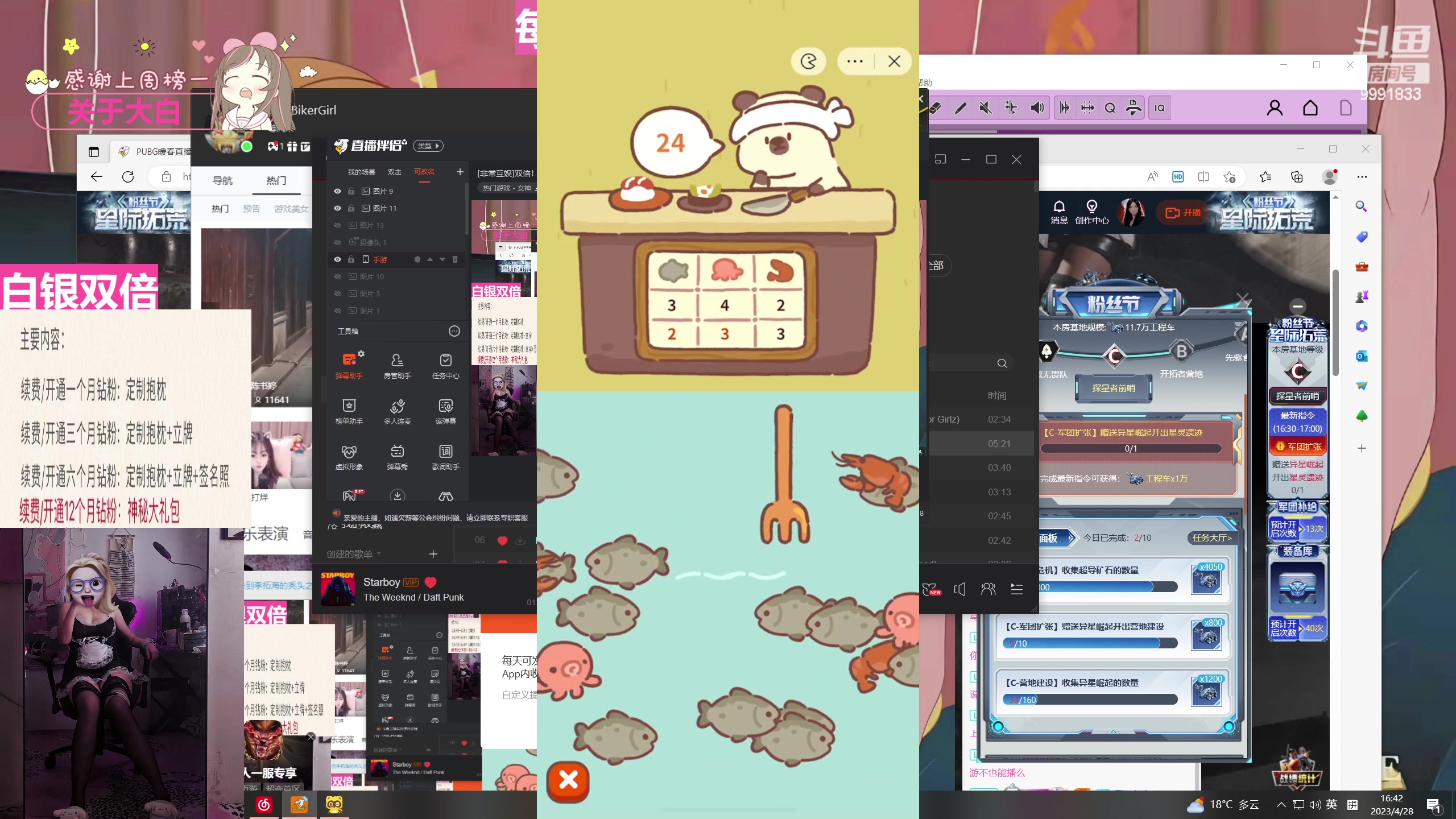1456x819 pixels.
Task: Switch to 双击 scene tab
Action: point(394,172)
